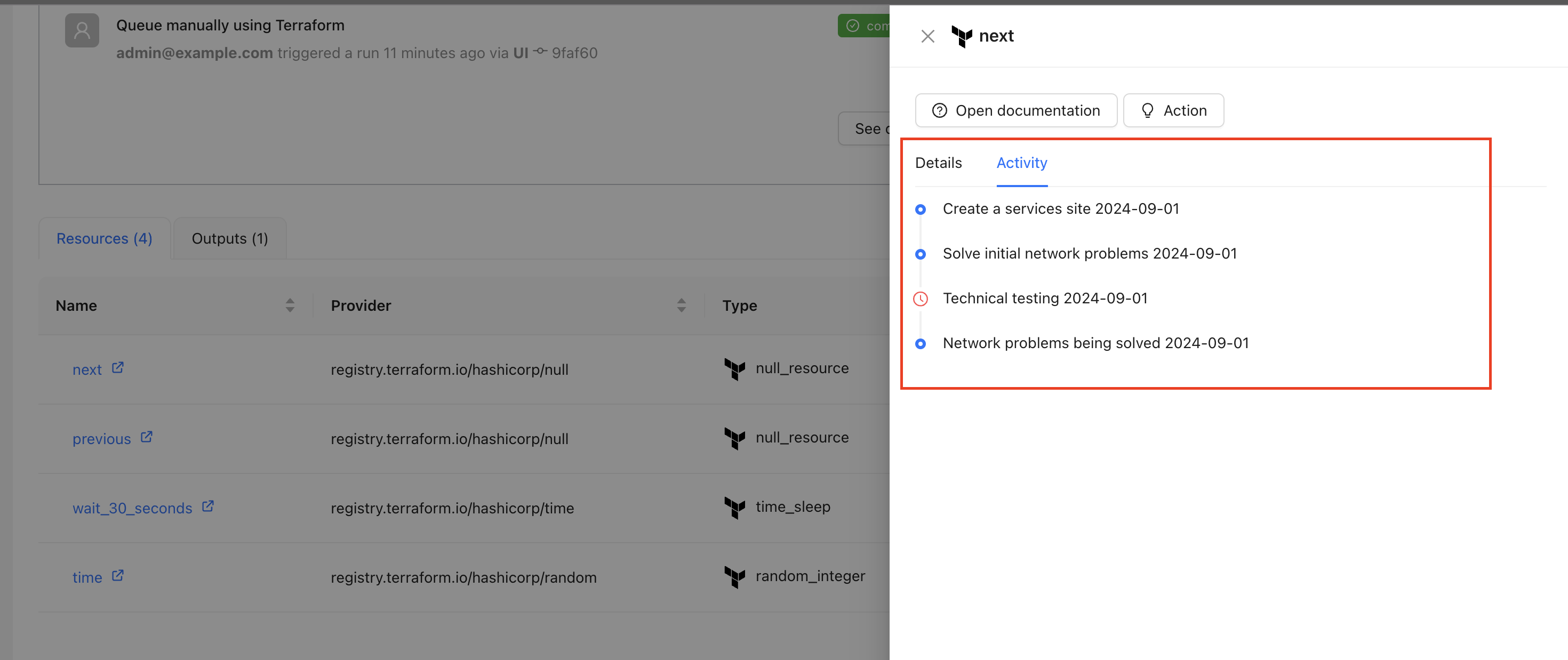Open external link icon beside previous
Screen dimensions: 1568x660
click(x=146, y=437)
